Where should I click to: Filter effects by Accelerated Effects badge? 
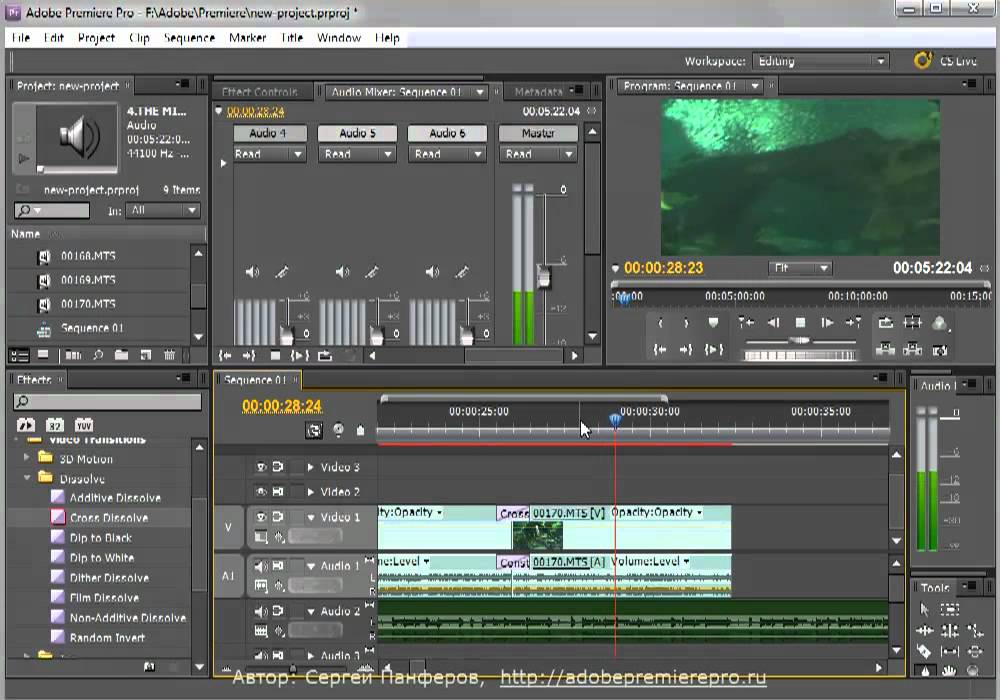26,425
